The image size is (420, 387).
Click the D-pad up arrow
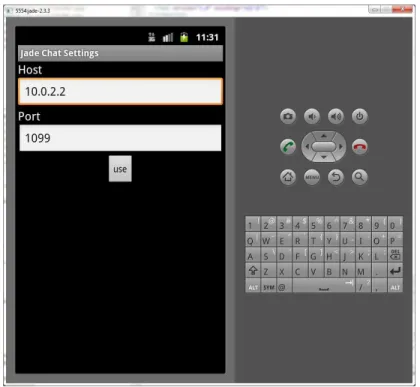coord(324,135)
